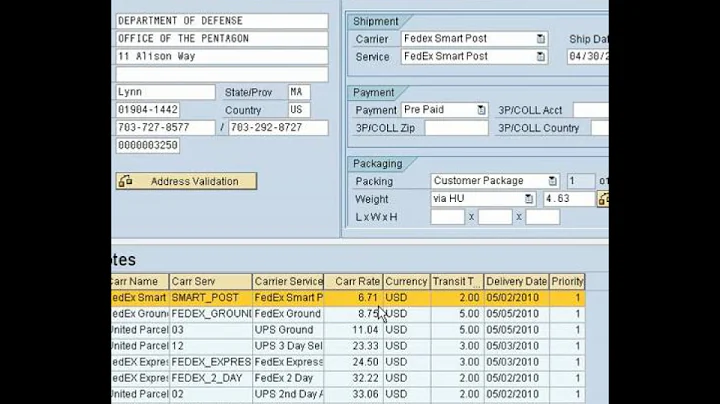Click the OFFICE OF THE PENTAGON field
This screenshot has height=404, width=720.
click(222, 39)
